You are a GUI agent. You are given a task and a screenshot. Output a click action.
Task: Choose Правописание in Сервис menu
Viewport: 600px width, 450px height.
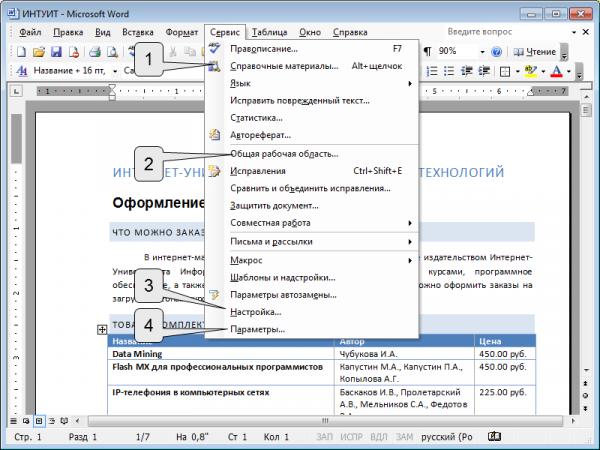tap(311, 49)
